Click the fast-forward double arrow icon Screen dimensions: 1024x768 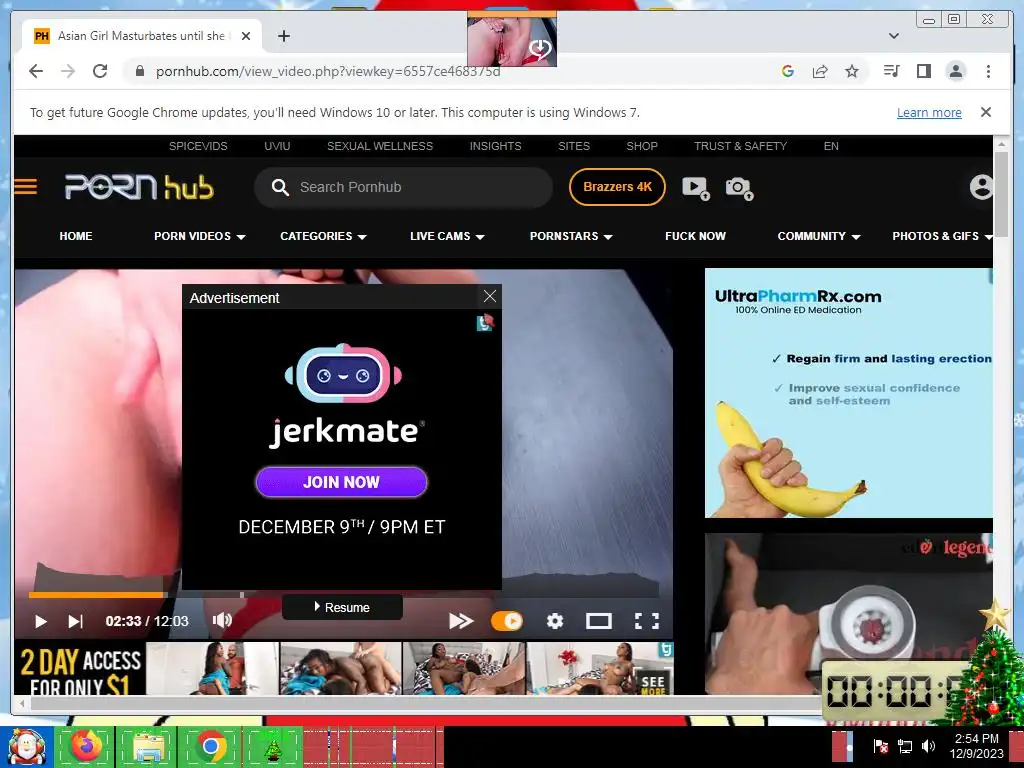coord(461,621)
